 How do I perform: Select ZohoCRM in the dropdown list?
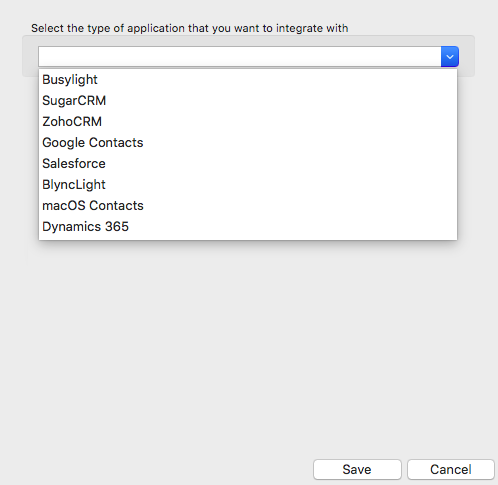248,122
